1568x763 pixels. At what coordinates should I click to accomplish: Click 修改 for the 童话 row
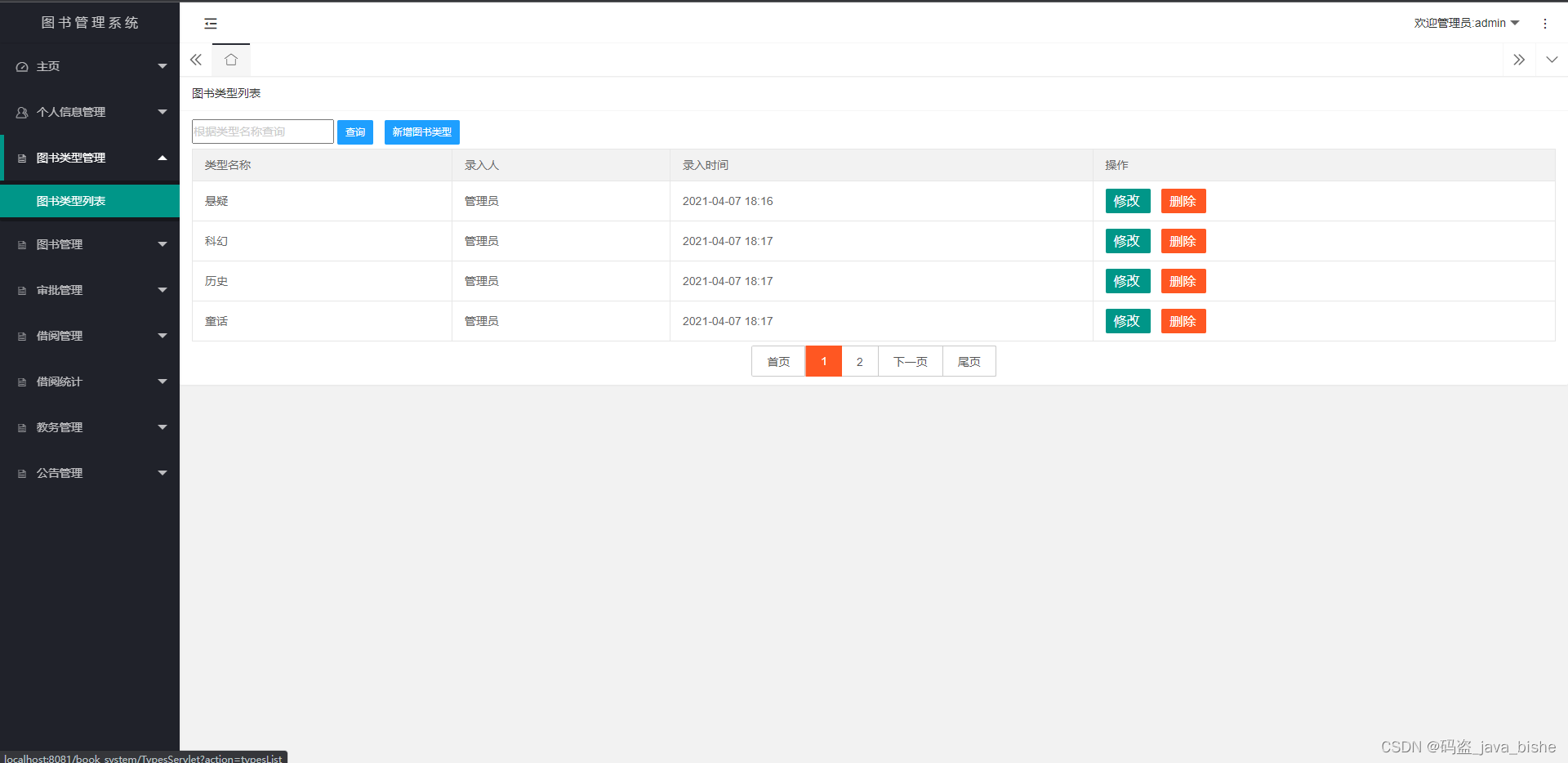coord(1128,321)
